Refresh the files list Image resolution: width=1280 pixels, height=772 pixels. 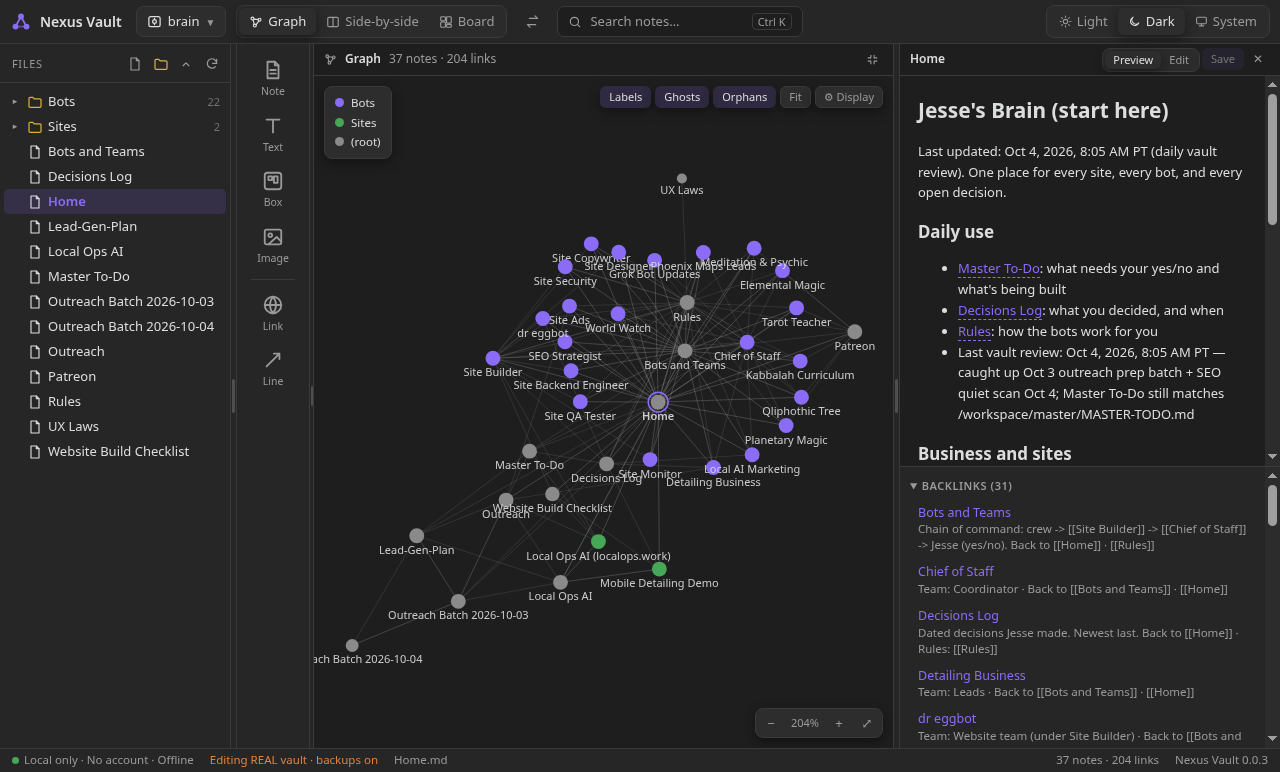click(212, 64)
